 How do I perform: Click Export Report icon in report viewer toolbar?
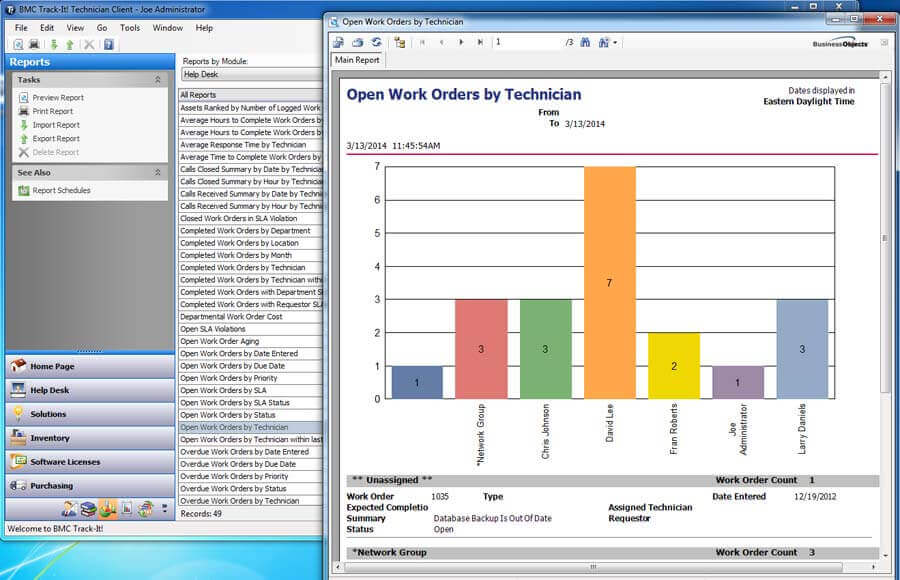coord(339,42)
